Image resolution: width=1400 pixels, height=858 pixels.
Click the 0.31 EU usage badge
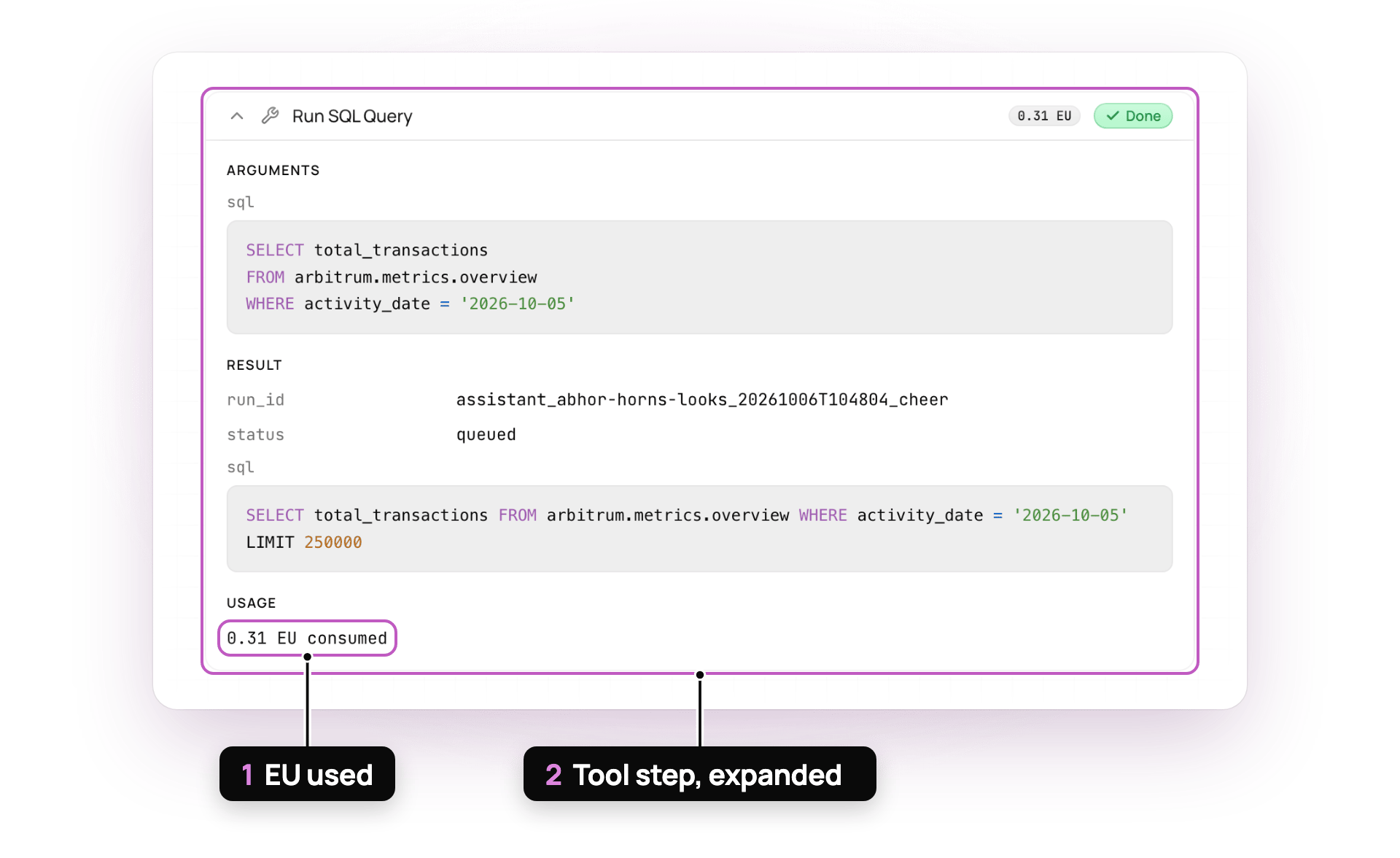coord(1044,116)
